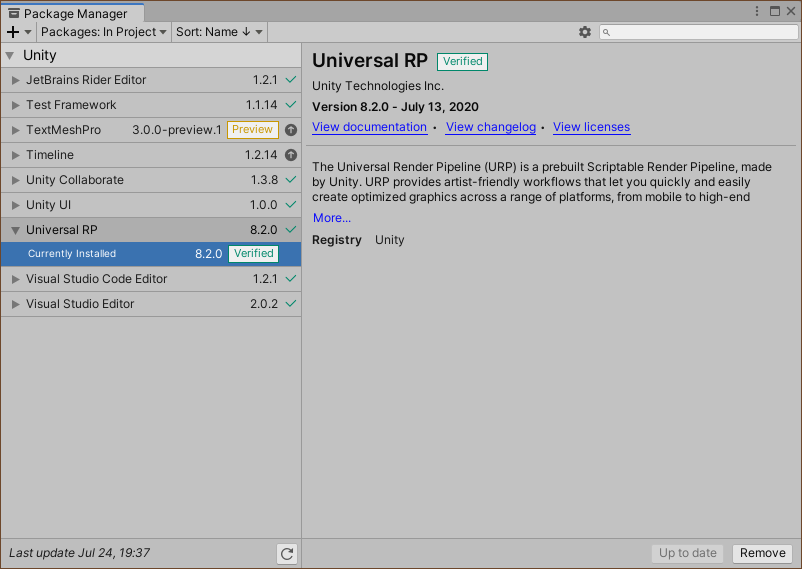The height and width of the screenshot is (569, 802).
Task: Open the window's three-dot options menu
Action: 757,11
